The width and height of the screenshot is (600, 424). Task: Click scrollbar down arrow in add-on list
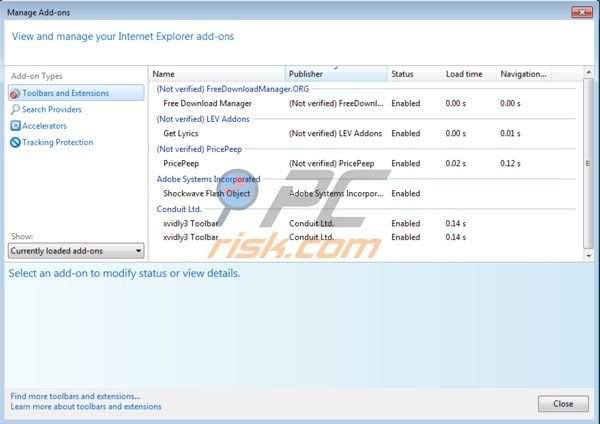589,256
